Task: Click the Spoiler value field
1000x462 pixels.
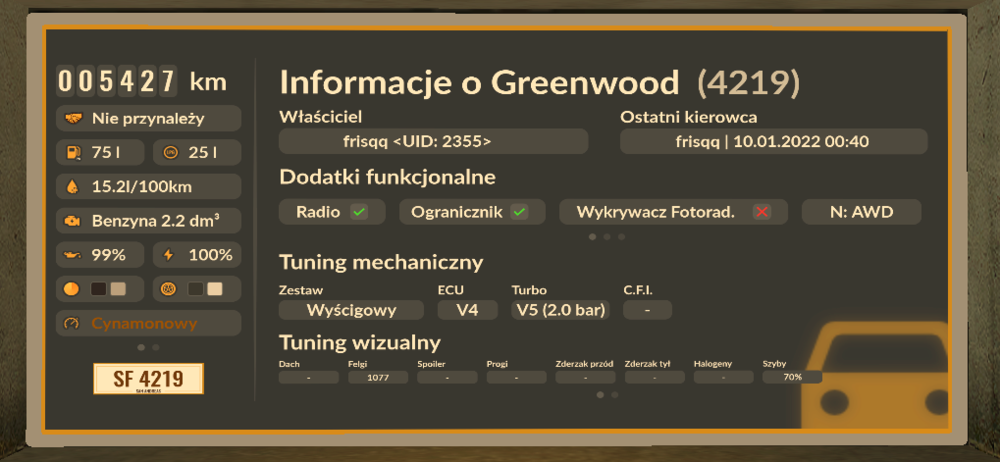Action: [447, 377]
